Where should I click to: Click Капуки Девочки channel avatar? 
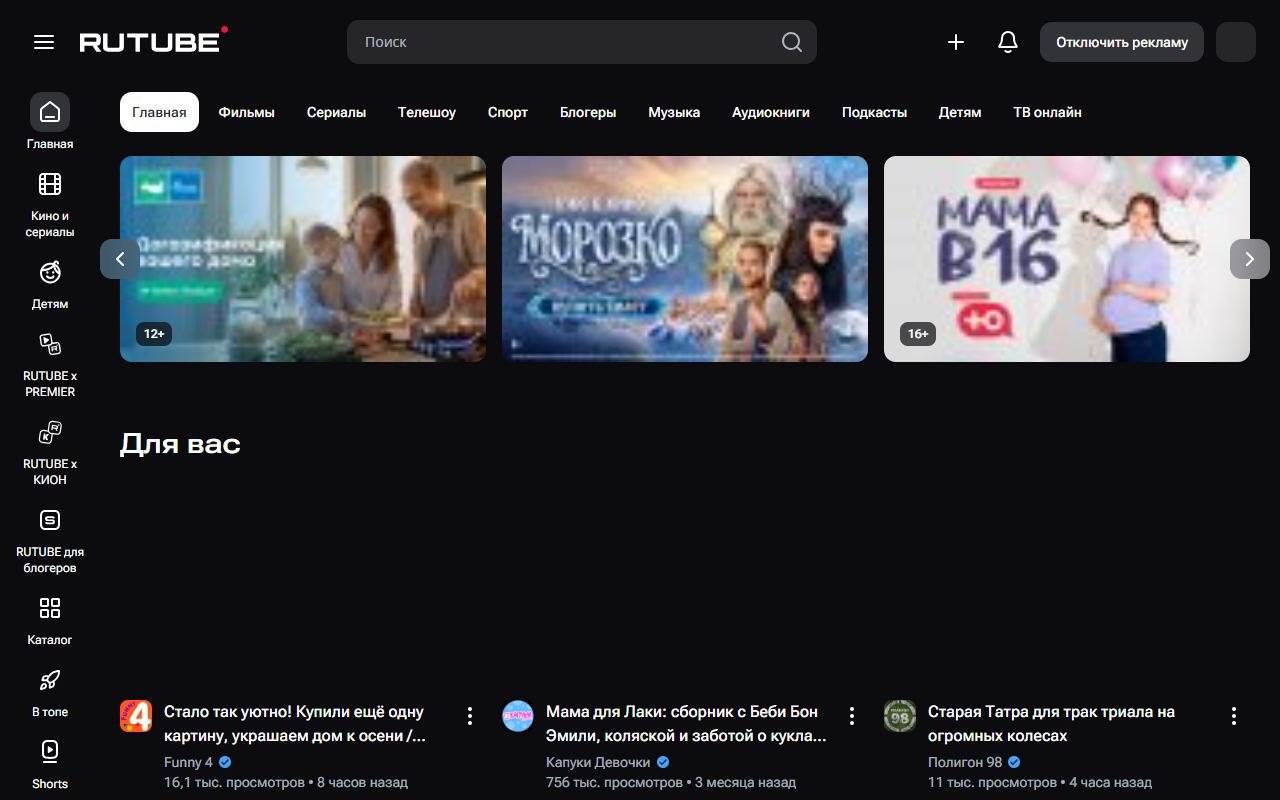click(x=518, y=716)
